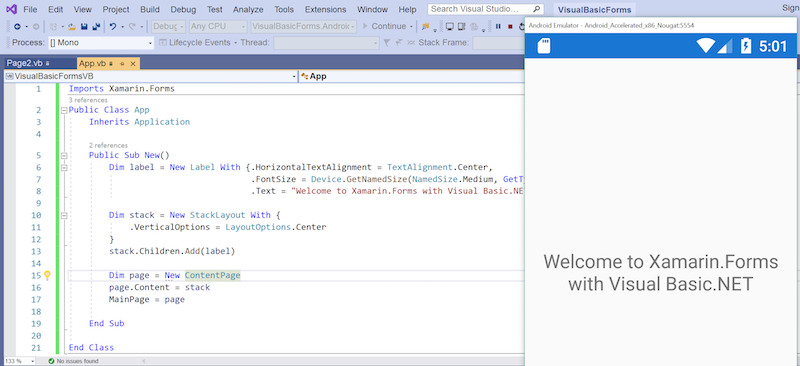Click the 'MainPage = page' code line
Screen dimensions: 800x366
point(146,299)
